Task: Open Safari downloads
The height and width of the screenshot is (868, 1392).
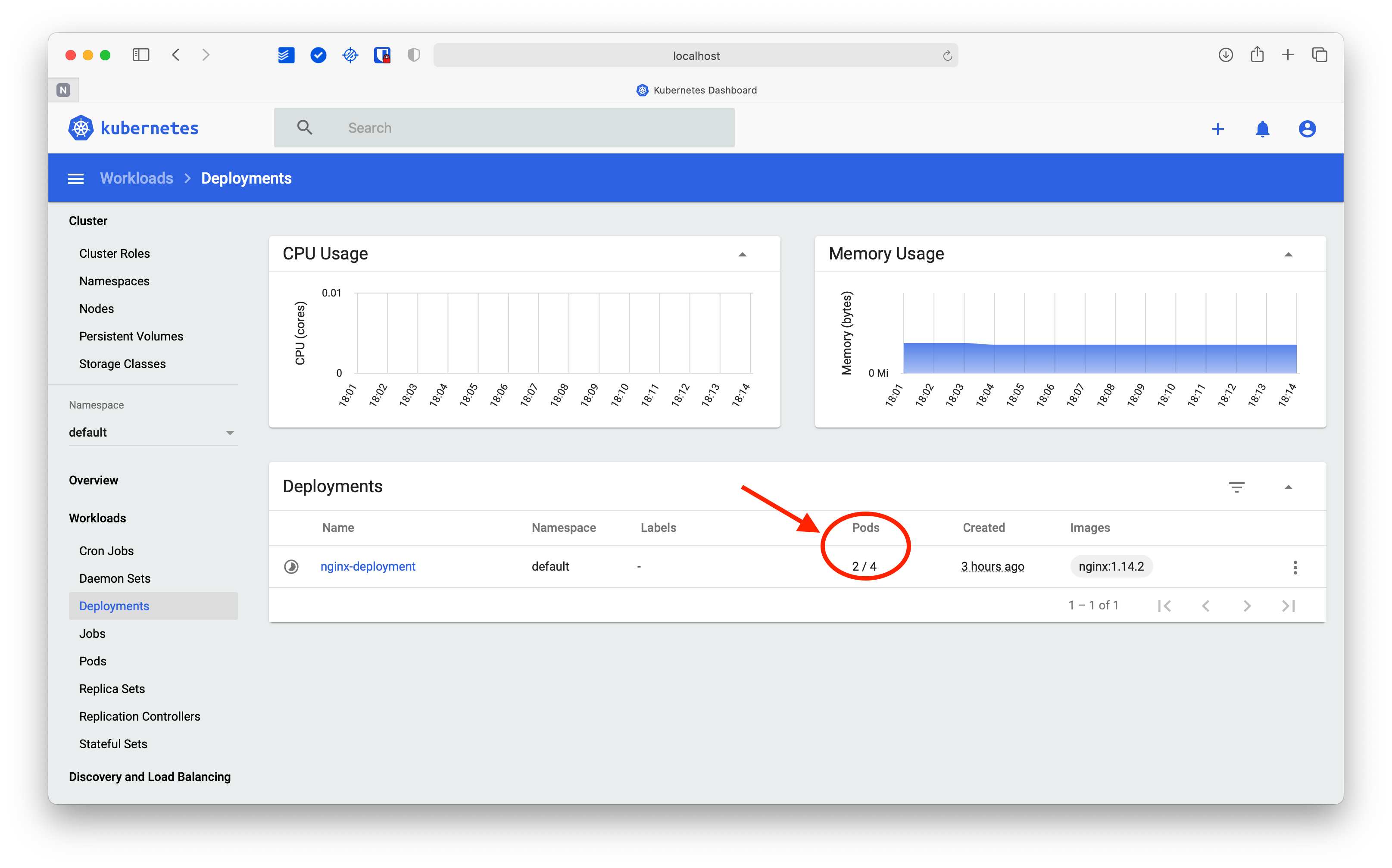Action: pyautogui.click(x=1226, y=55)
